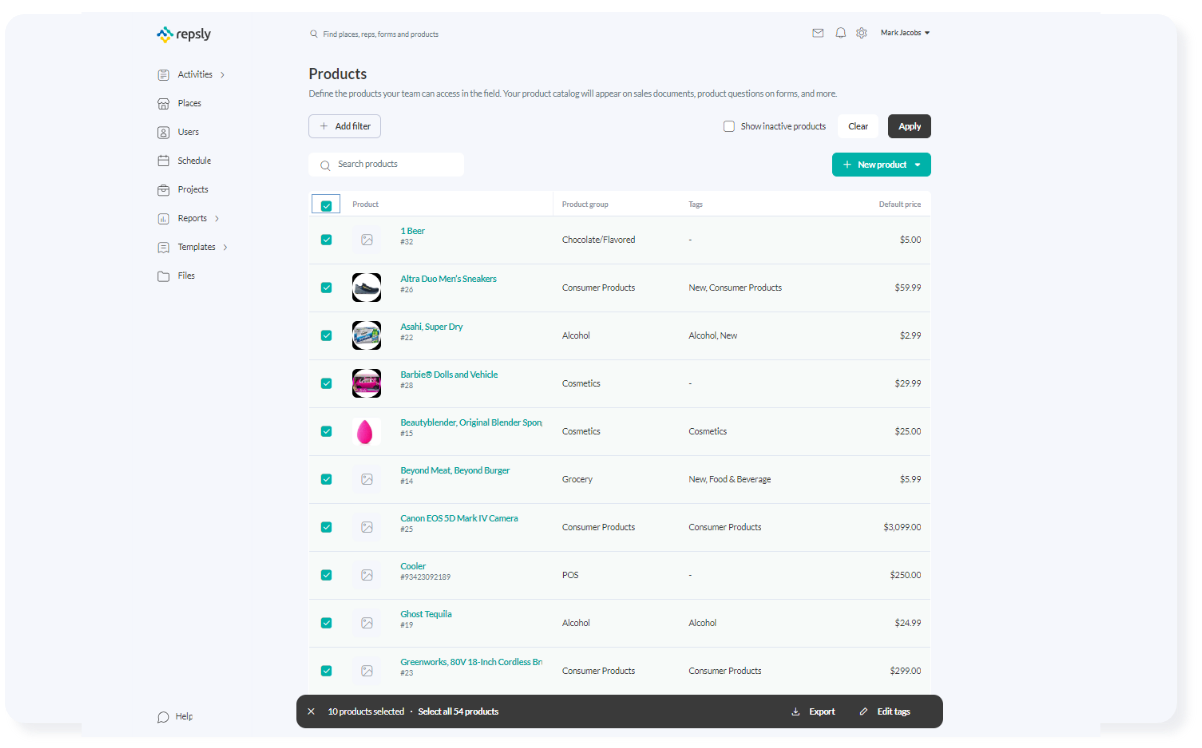Click the Asahi Super Dry thumbnail
1202x748 pixels.
click(367, 336)
